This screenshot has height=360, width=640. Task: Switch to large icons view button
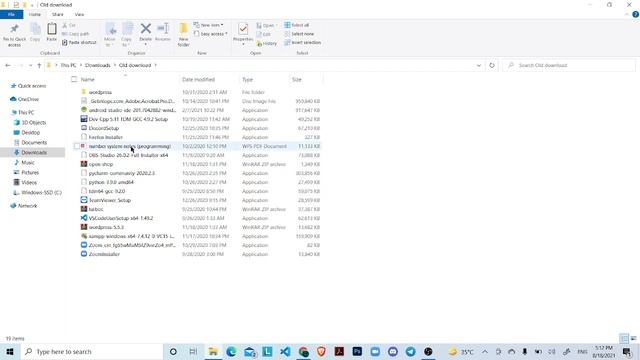(633, 338)
